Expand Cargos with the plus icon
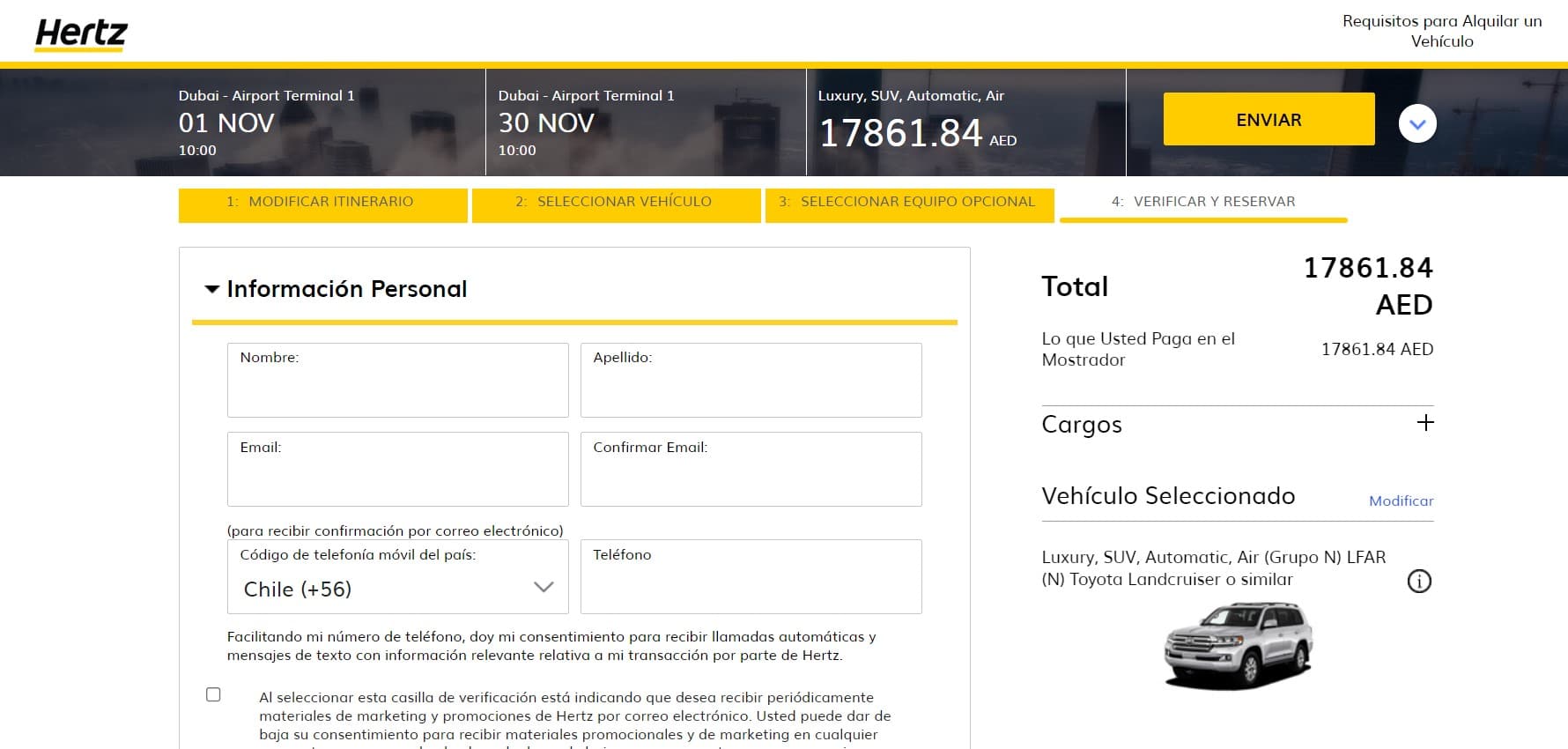Image resolution: width=1568 pixels, height=749 pixels. pyautogui.click(x=1424, y=423)
